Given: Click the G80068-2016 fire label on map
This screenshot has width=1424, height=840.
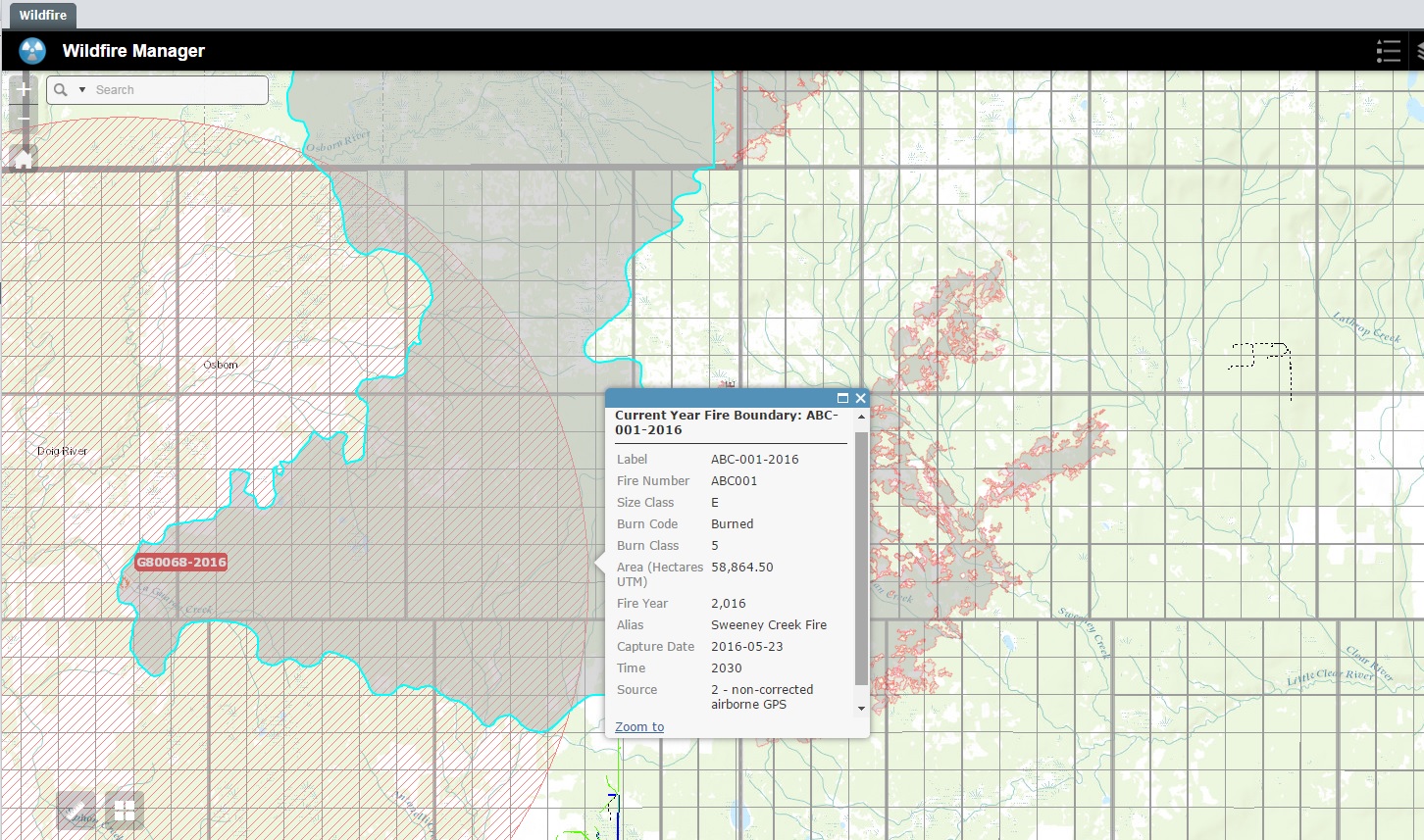Looking at the screenshot, I should pos(181,562).
